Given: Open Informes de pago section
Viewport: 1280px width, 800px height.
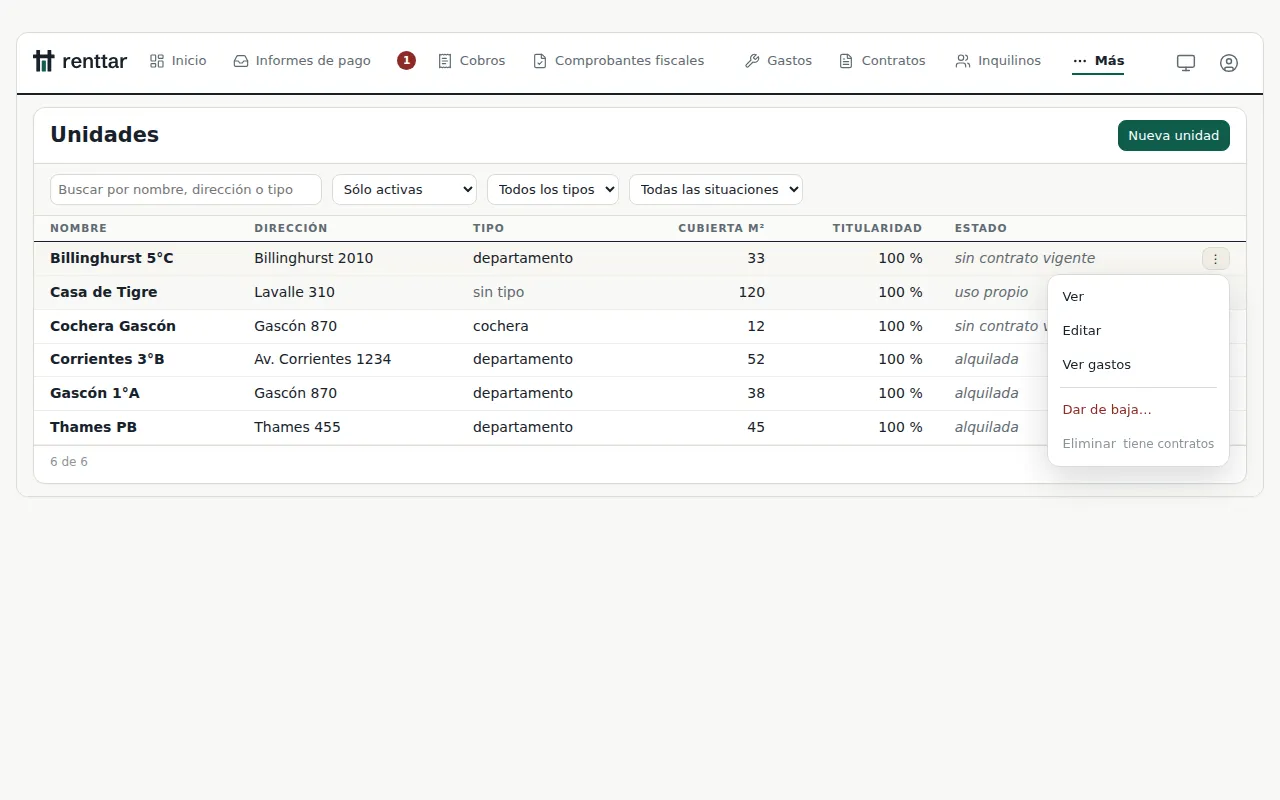Looking at the screenshot, I should click(302, 61).
